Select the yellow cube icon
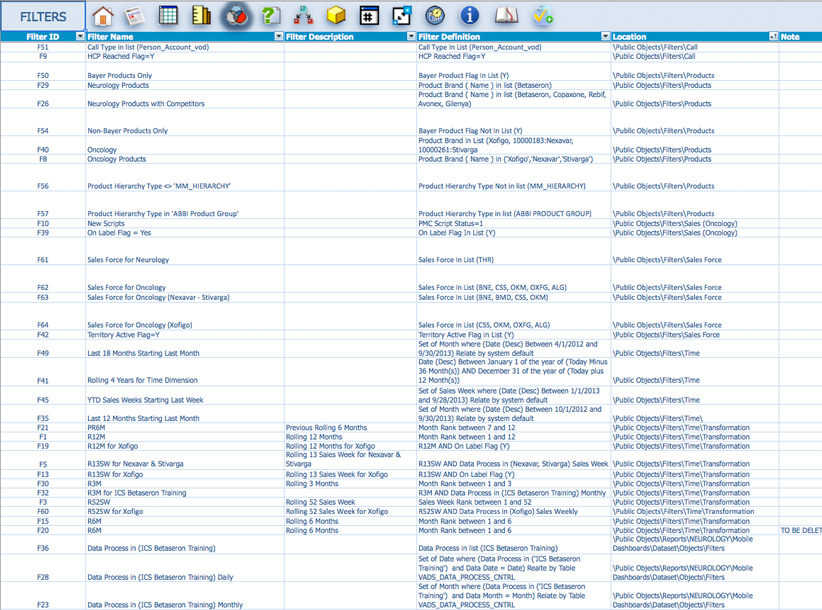 click(x=336, y=16)
